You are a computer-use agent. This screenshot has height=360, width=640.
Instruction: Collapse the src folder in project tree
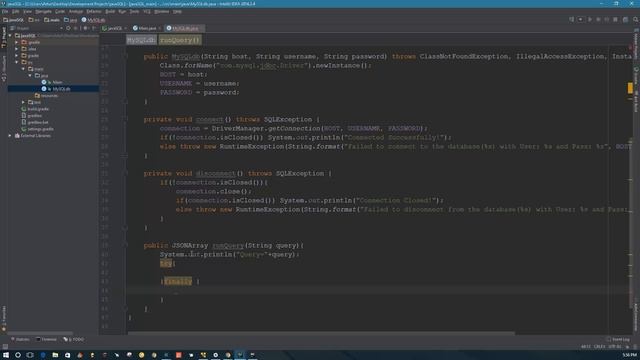17,62
